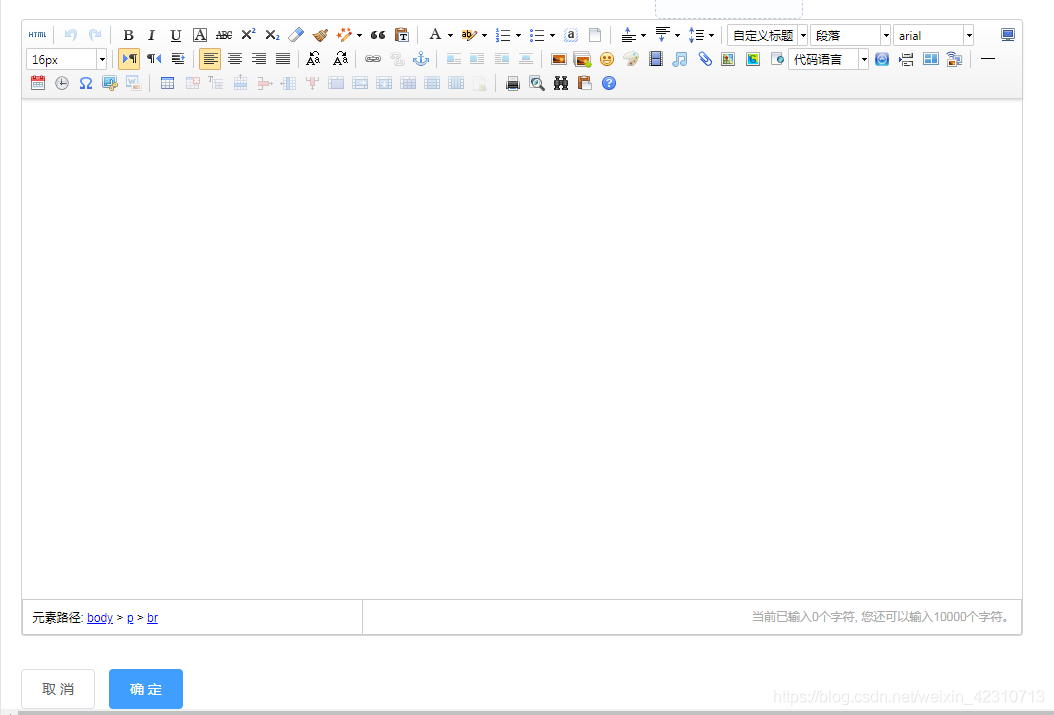Toggle underline formatting
Viewport: 1054px width, 715px height.
pos(175,35)
